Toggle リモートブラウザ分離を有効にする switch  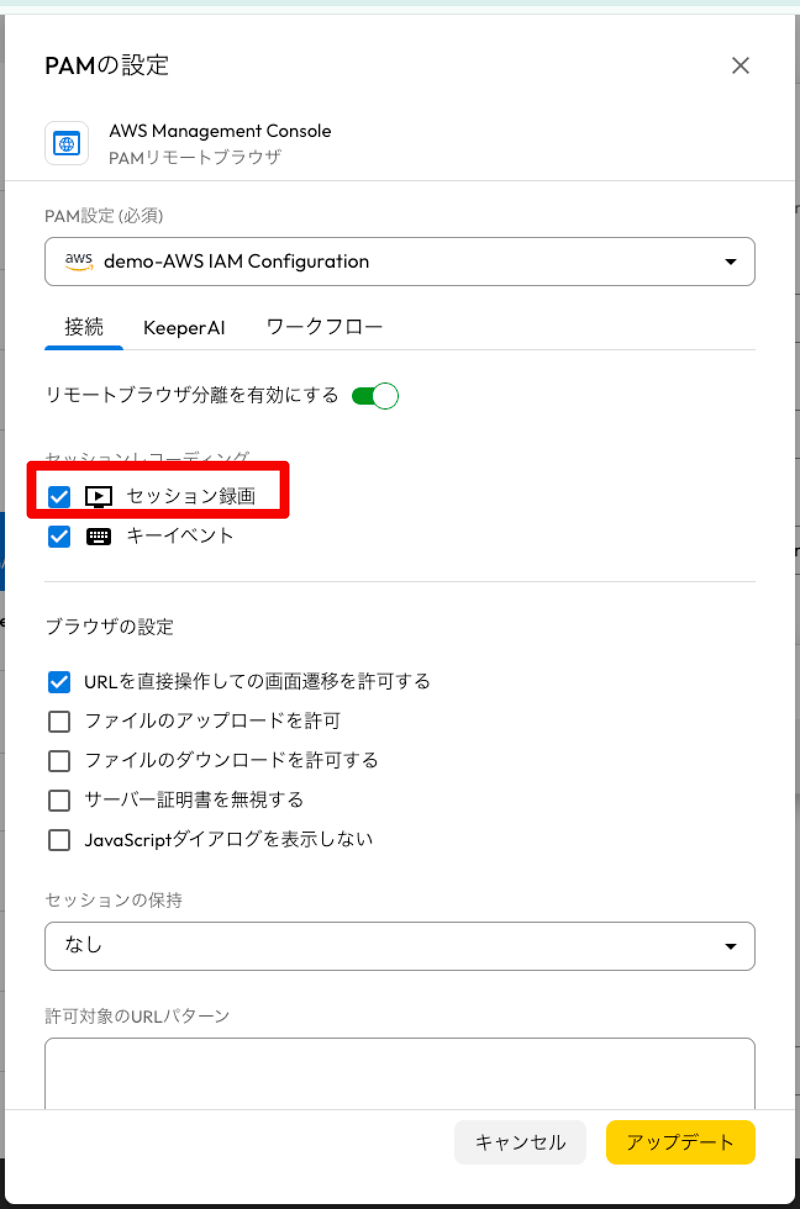click(375, 396)
